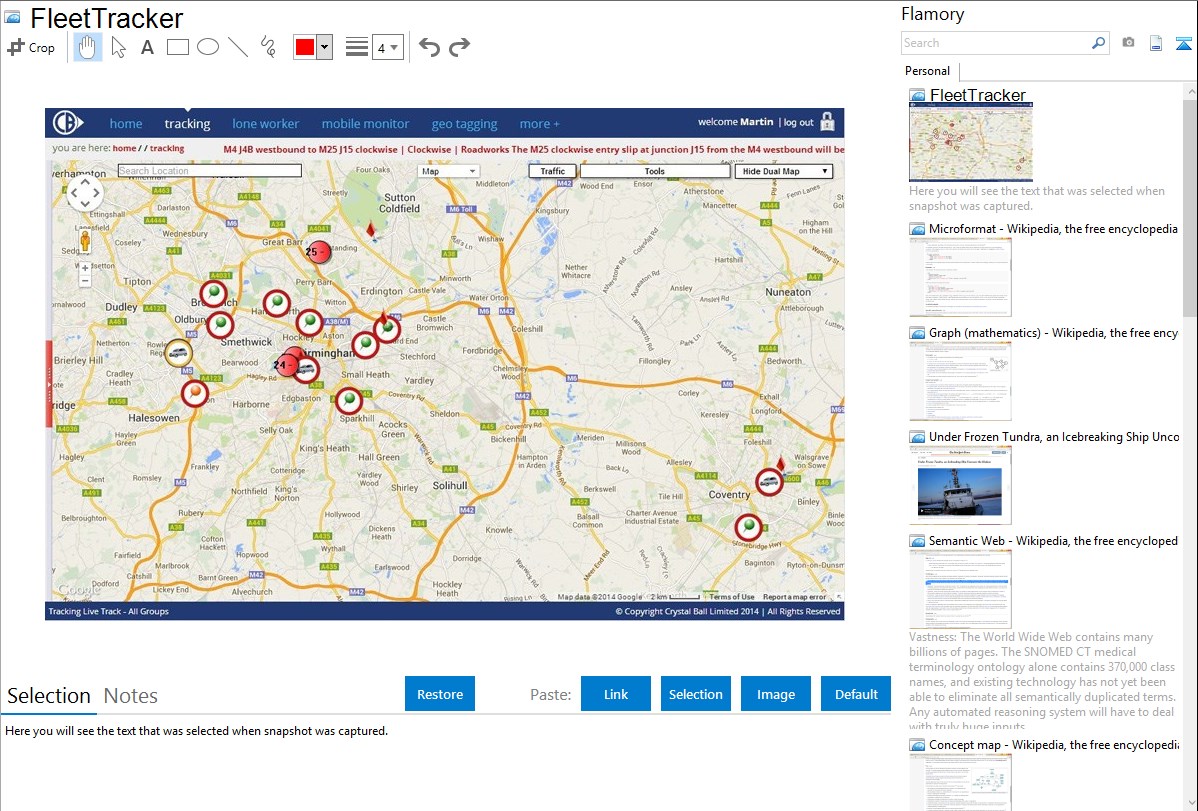Click the Flamory search field
Viewport: 1198px width, 811px height.
point(996,43)
